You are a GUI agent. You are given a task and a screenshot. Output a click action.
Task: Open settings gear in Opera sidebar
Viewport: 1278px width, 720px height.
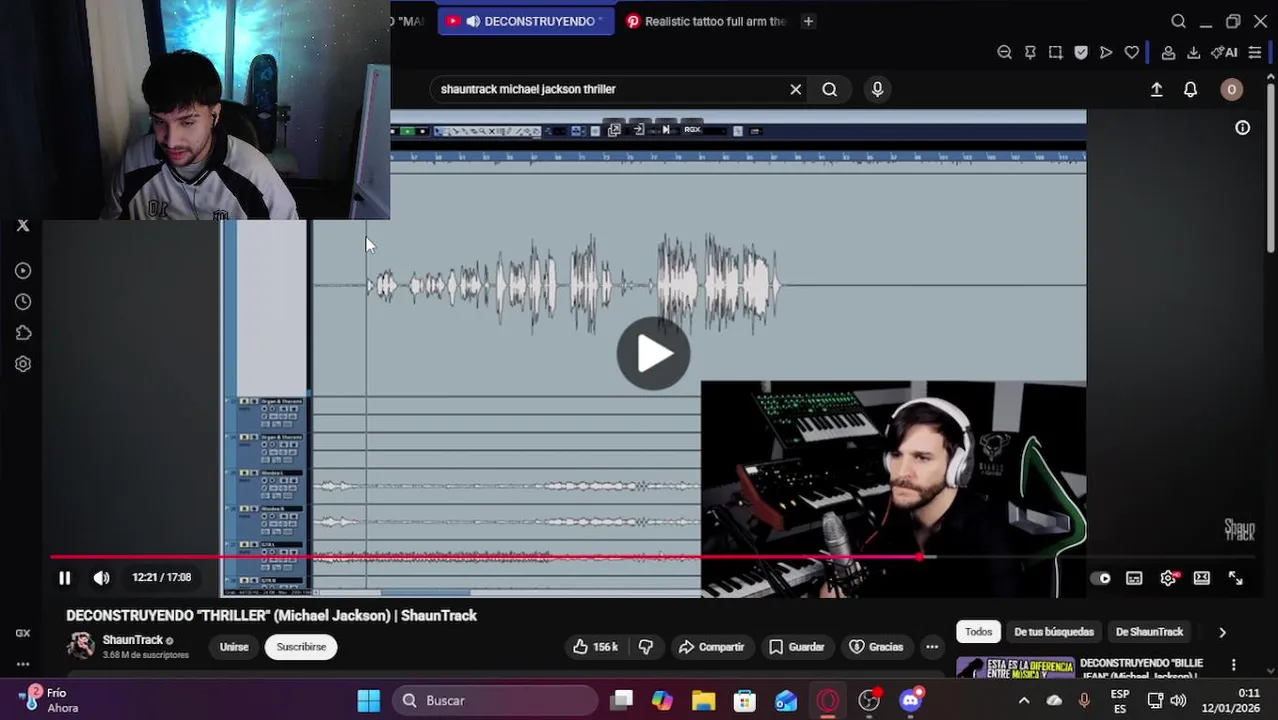click(x=23, y=364)
